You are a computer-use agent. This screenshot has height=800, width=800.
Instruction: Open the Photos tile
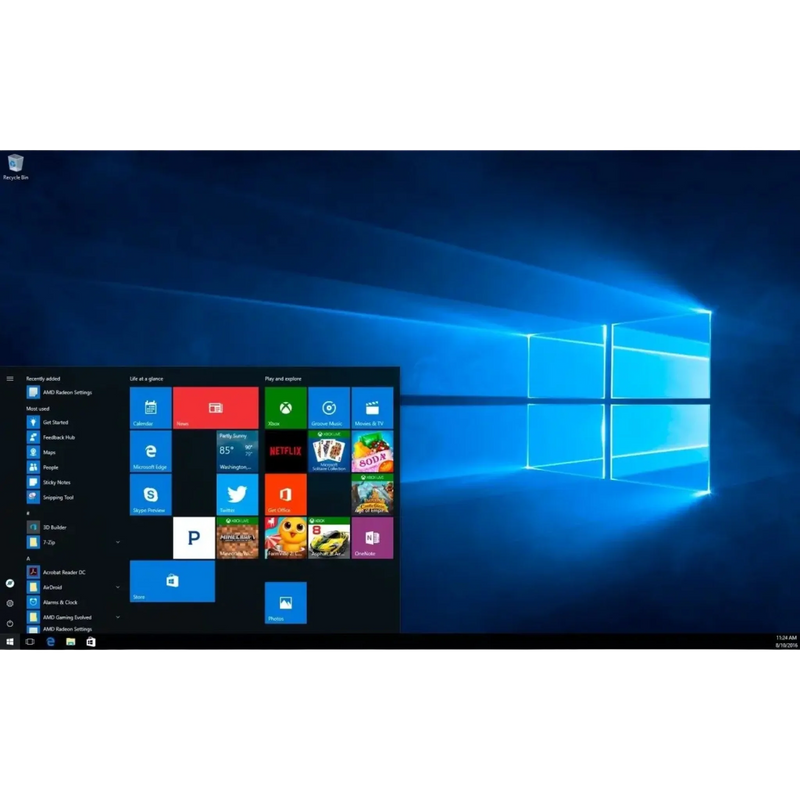(x=285, y=602)
